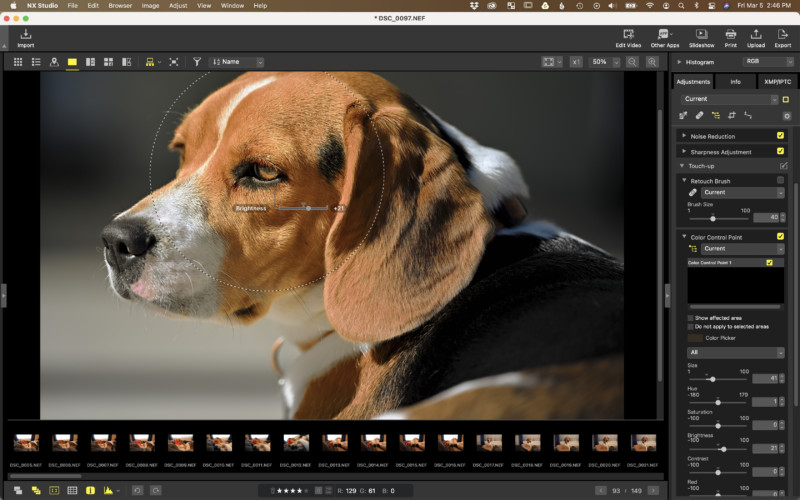Select the Color Control Point tool icon
Screen dimensions: 800x500
click(x=716, y=115)
